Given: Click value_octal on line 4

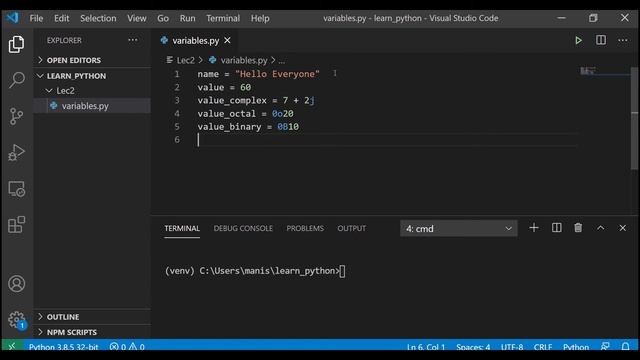Looking at the screenshot, I should click(x=227, y=113).
